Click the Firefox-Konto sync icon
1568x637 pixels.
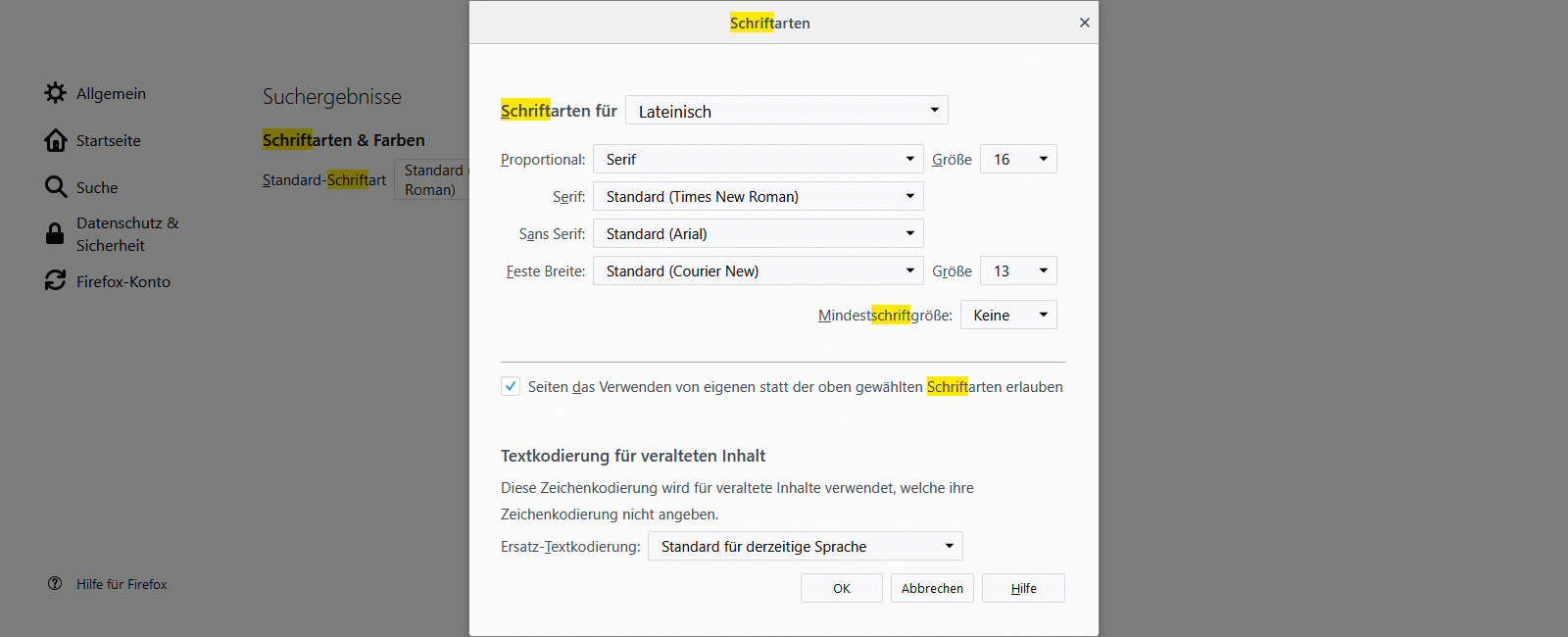pyautogui.click(x=56, y=281)
